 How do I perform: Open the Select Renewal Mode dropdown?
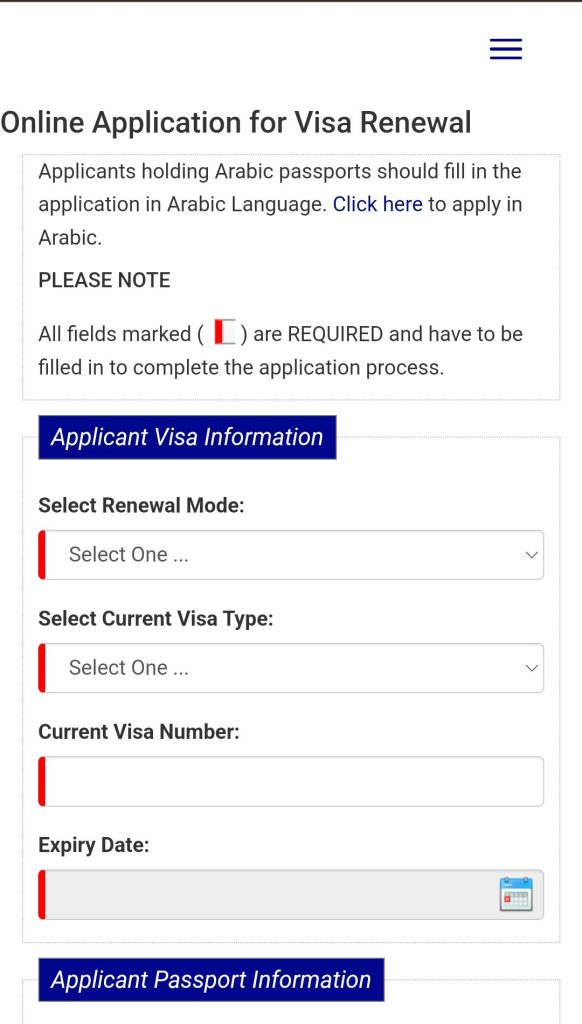290,554
